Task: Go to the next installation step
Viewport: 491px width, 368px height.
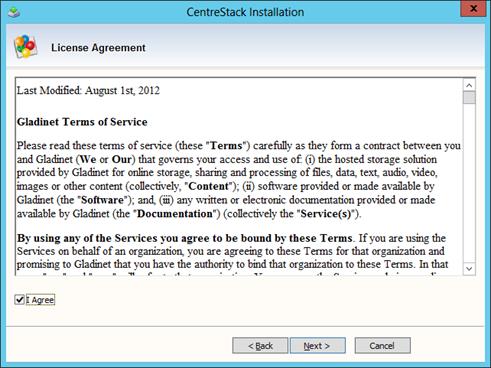Action: point(318,346)
